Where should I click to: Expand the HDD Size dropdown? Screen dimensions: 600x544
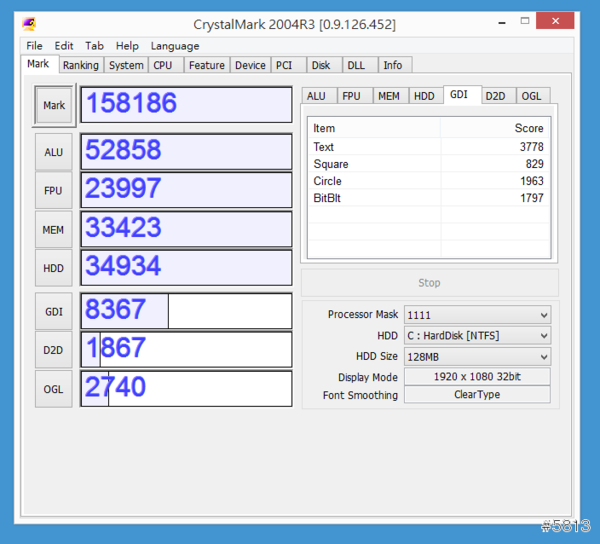click(x=476, y=357)
